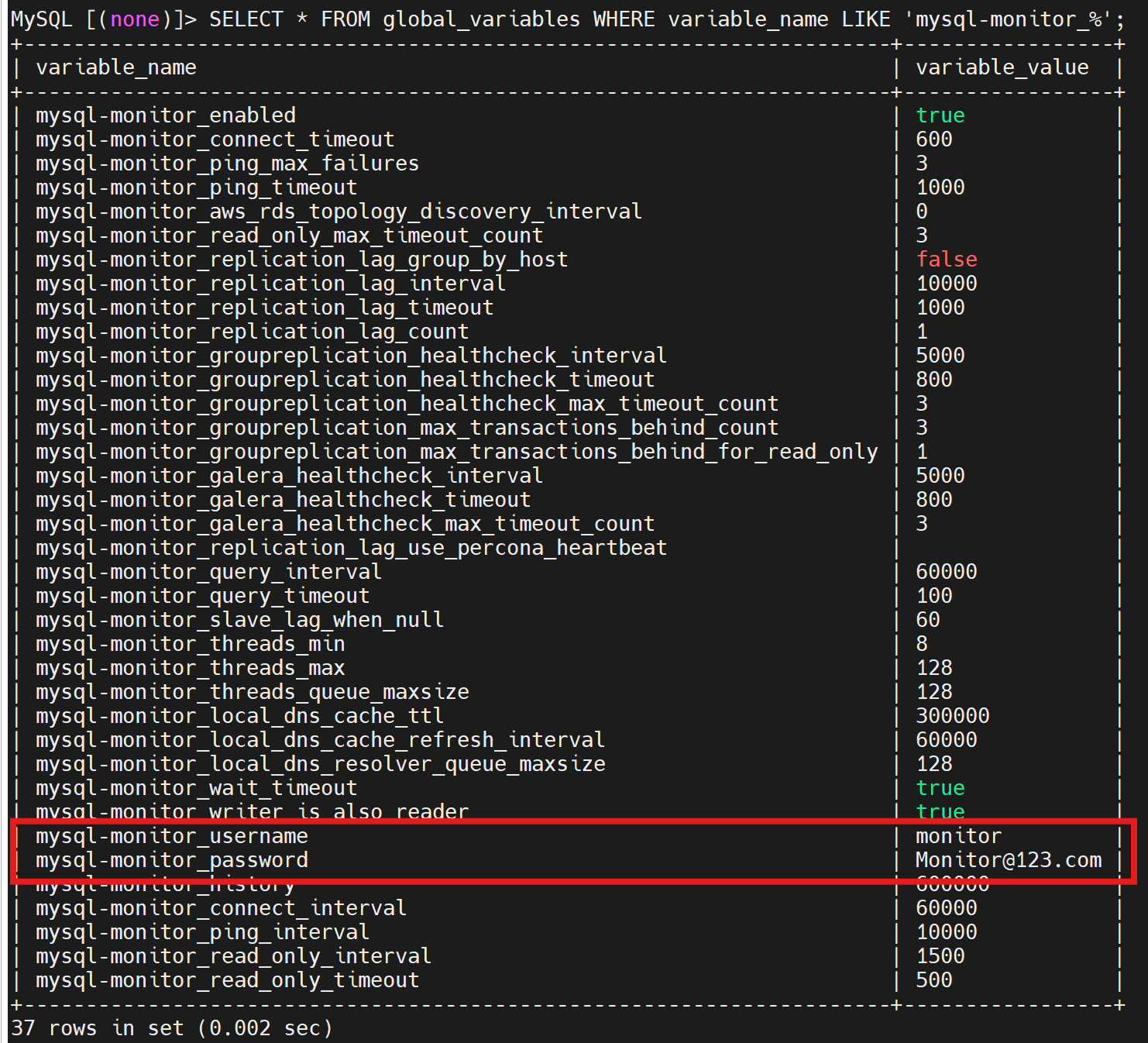
Task: Click mysql-monitor_groupreplication_healthcheck_timeout text
Action: click(345, 380)
